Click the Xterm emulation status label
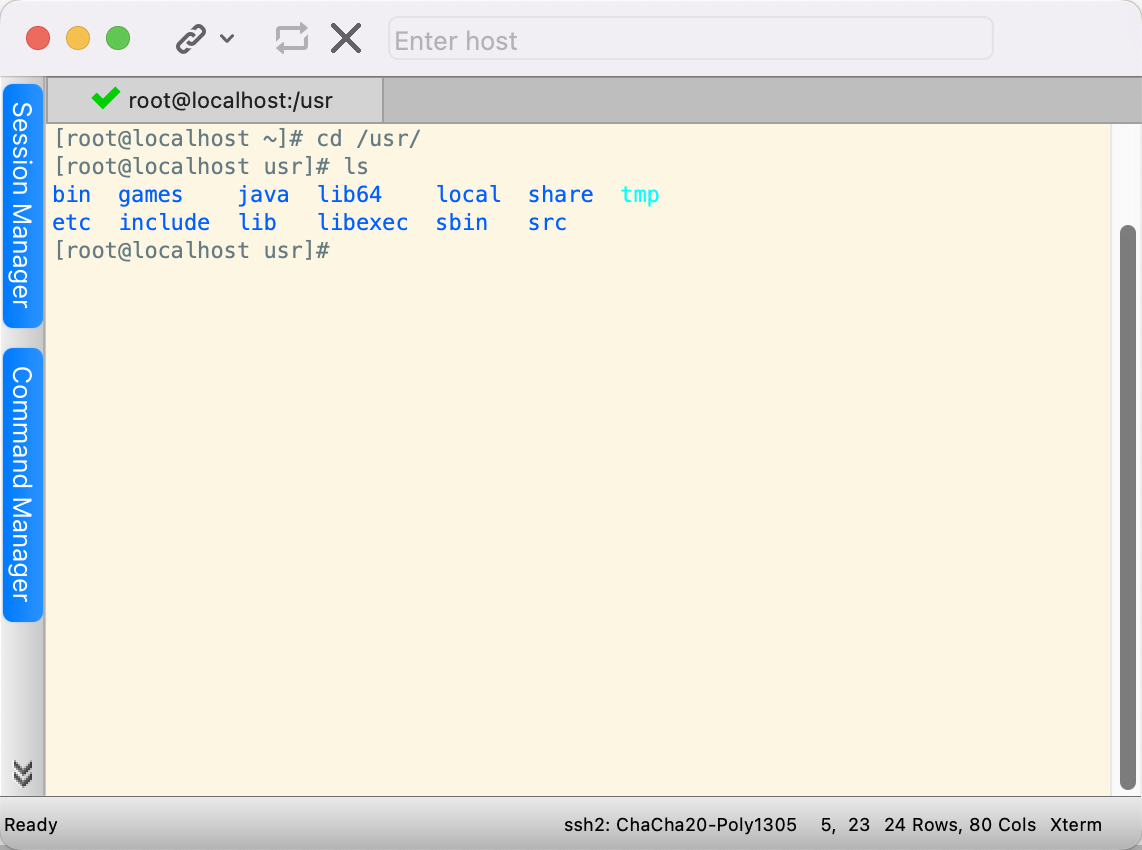Viewport: 1142px width, 850px height. pos(1075,825)
